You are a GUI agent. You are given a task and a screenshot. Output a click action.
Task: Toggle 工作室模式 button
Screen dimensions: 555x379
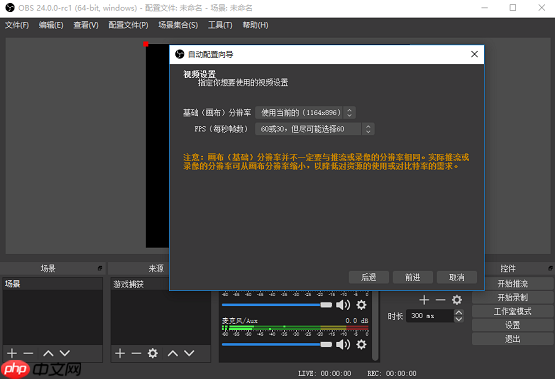coord(513,311)
